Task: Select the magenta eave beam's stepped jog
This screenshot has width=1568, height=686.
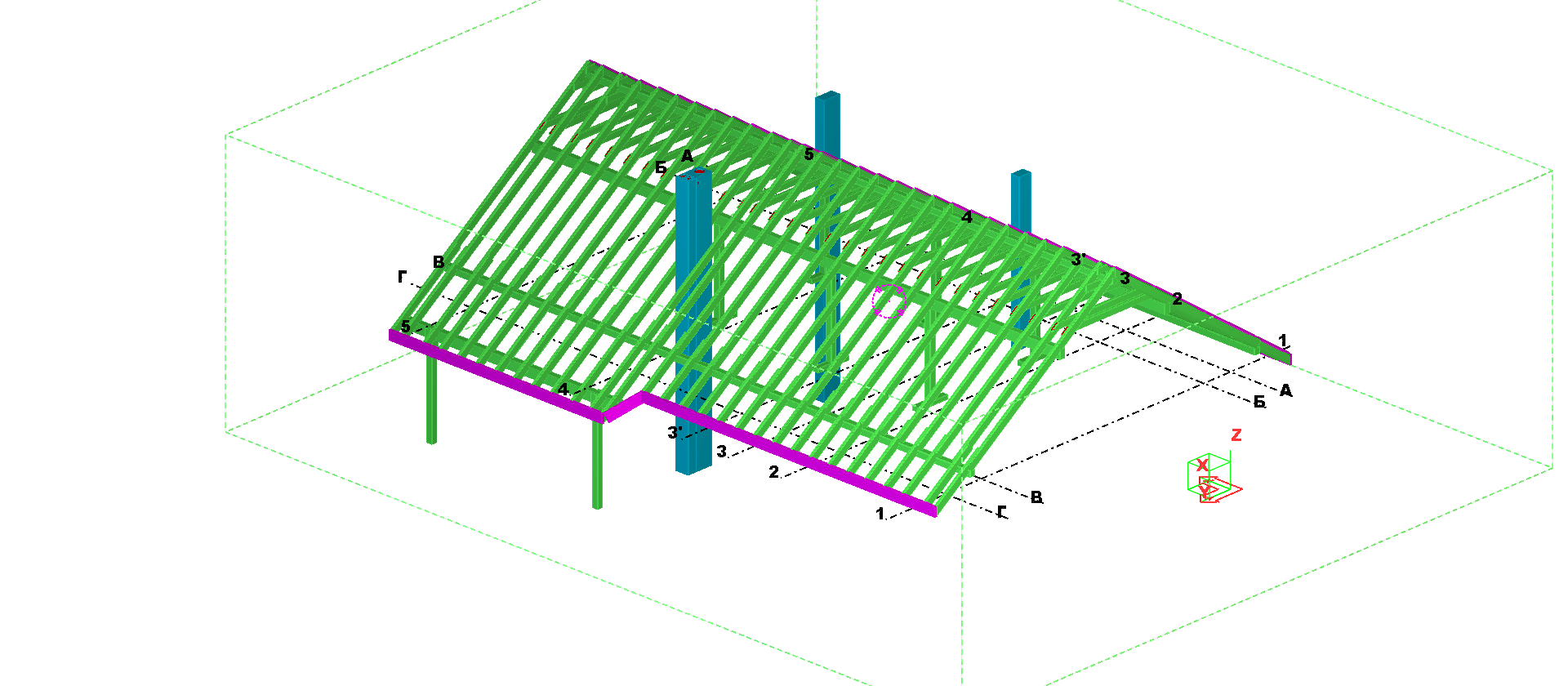Action: point(624,407)
